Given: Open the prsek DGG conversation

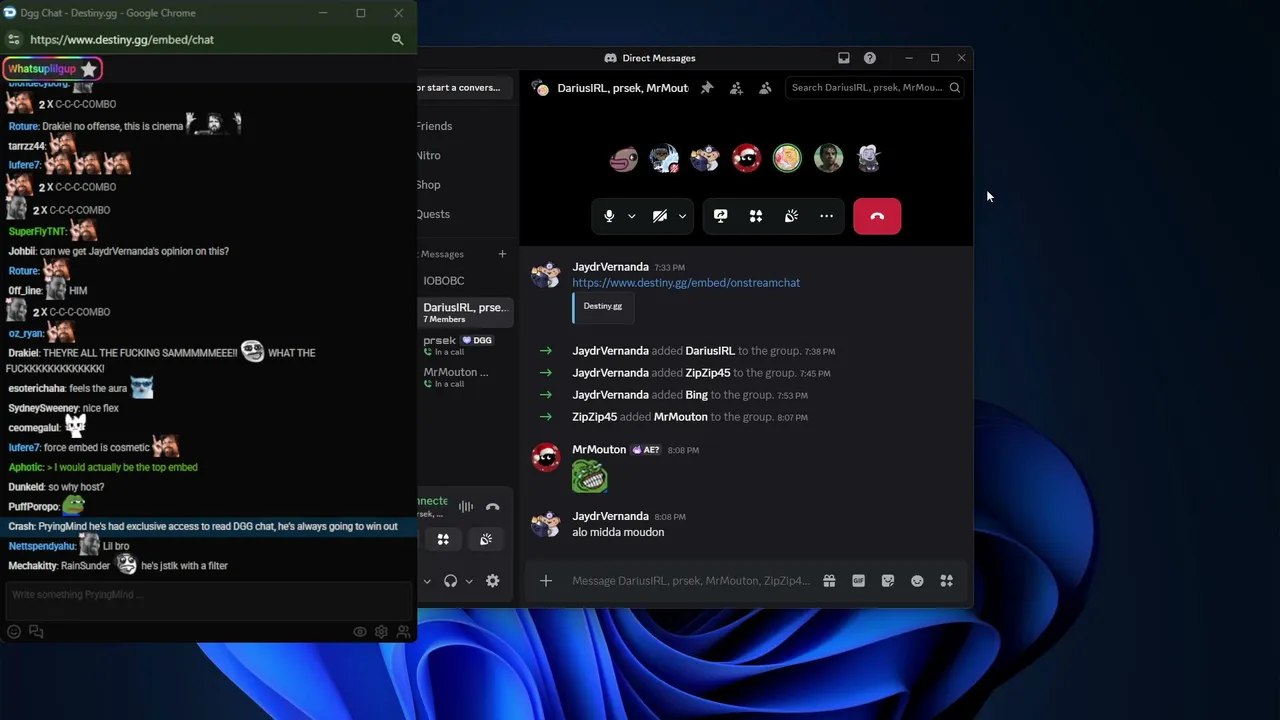Looking at the screenshot, I should pos(465,345).
